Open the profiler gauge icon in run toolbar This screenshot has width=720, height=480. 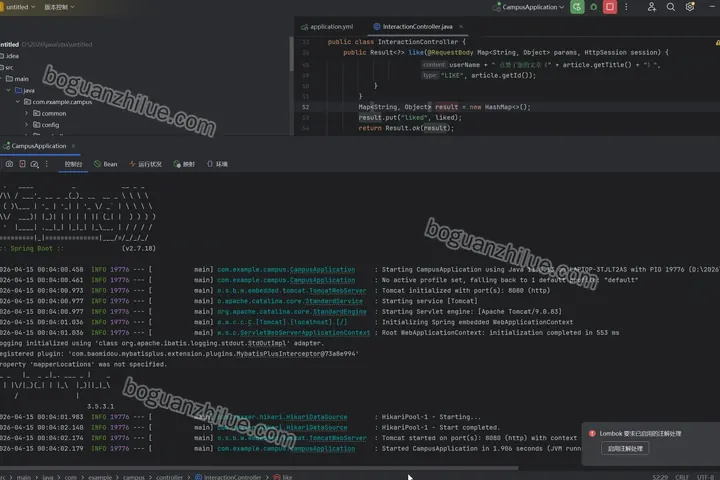click(x=34, y=164)
